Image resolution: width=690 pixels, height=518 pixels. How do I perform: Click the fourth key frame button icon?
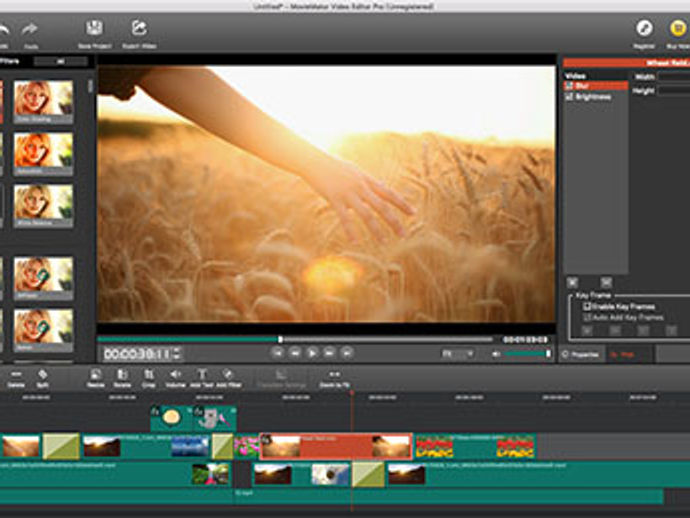(x=671, y=330)
